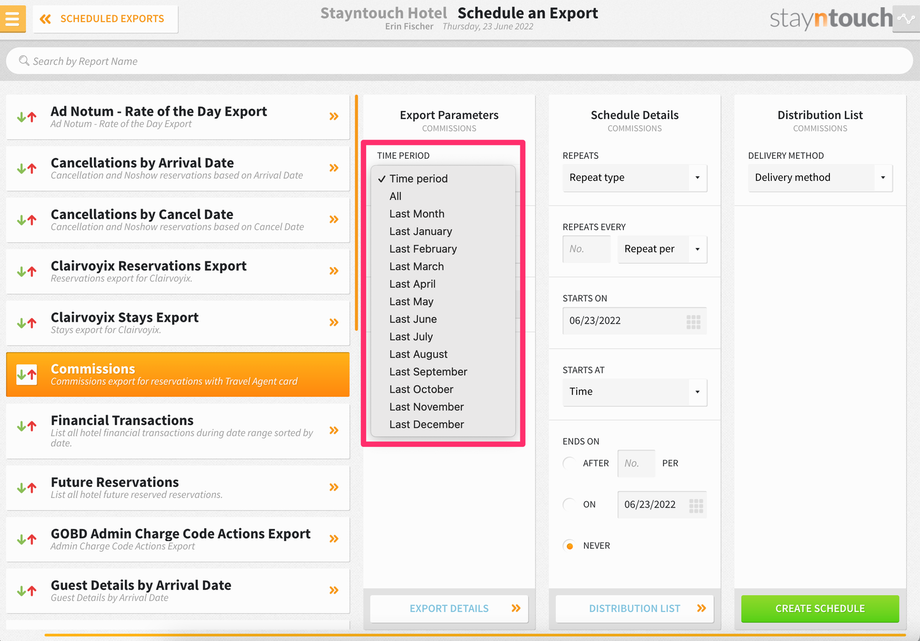Click the orange report list scrollbar
Viewport: 920px width, 641px height.
[356, 213]
